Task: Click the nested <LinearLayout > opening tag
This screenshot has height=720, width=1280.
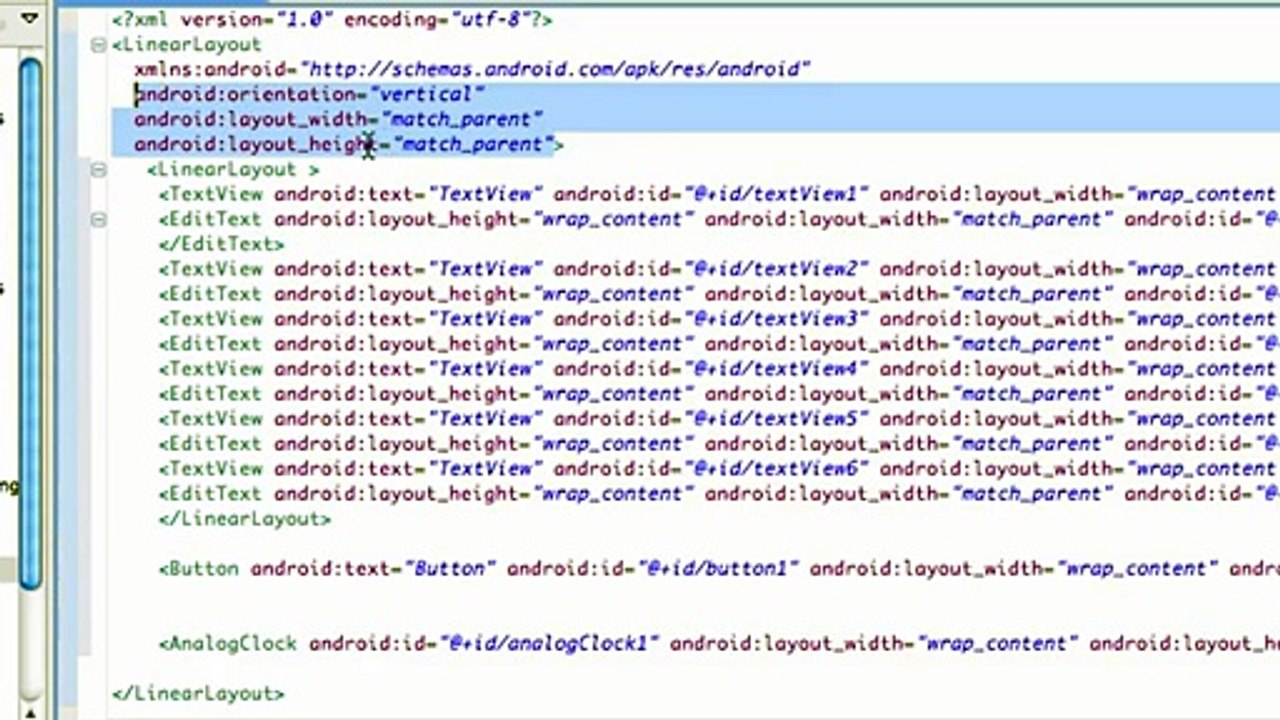Action: pyautogui.click(x=233, y=169)
